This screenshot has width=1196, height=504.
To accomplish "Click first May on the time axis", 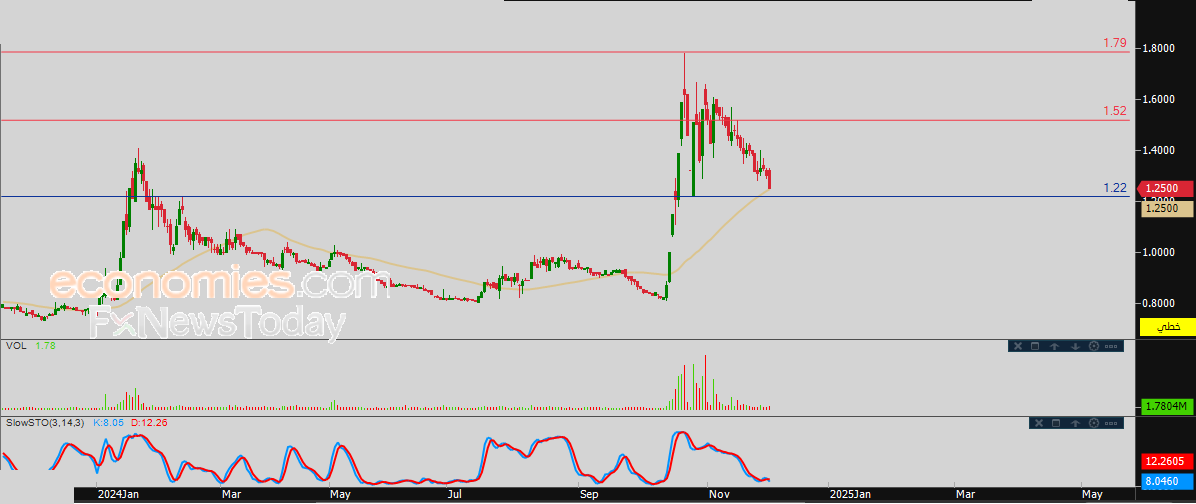I will click(342, 494).
